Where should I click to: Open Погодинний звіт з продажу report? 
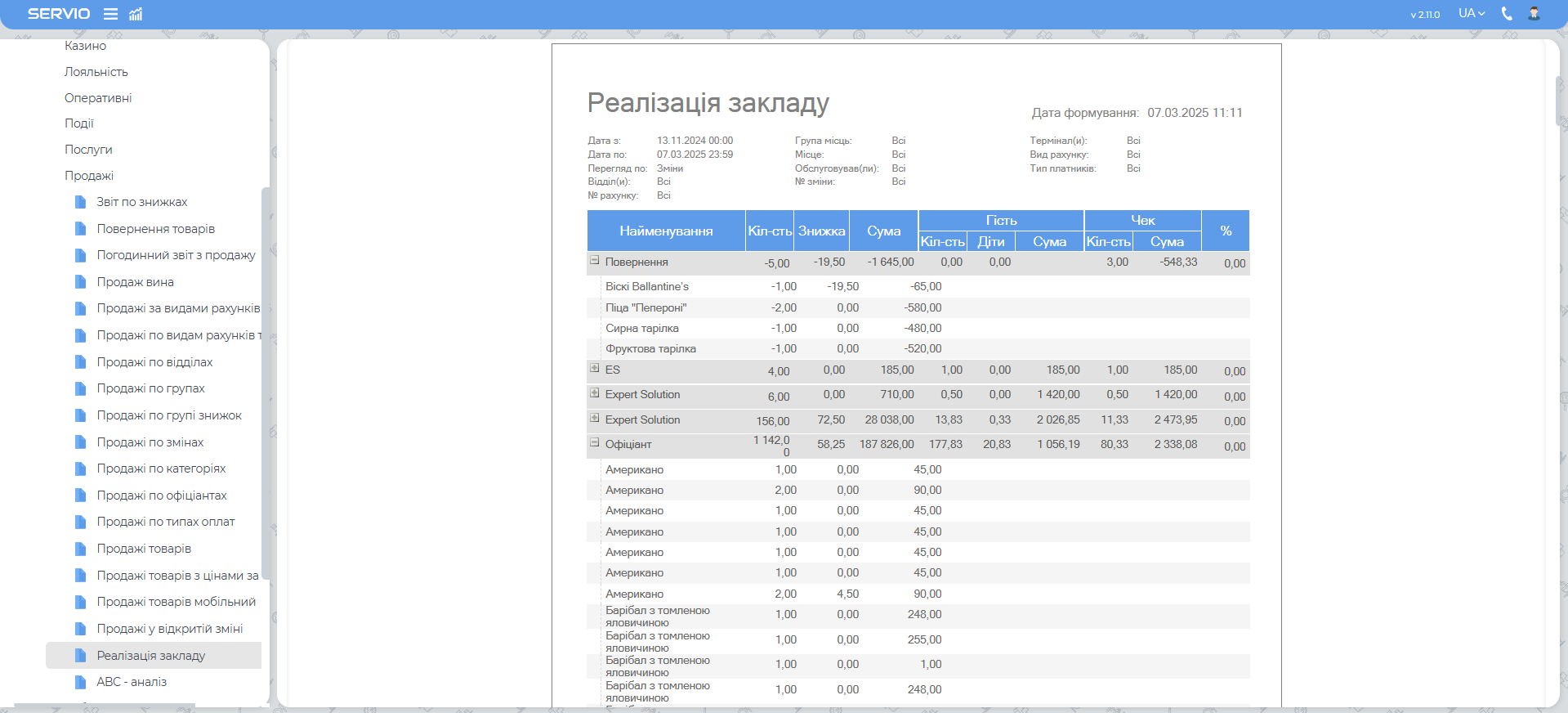point(176,255)
